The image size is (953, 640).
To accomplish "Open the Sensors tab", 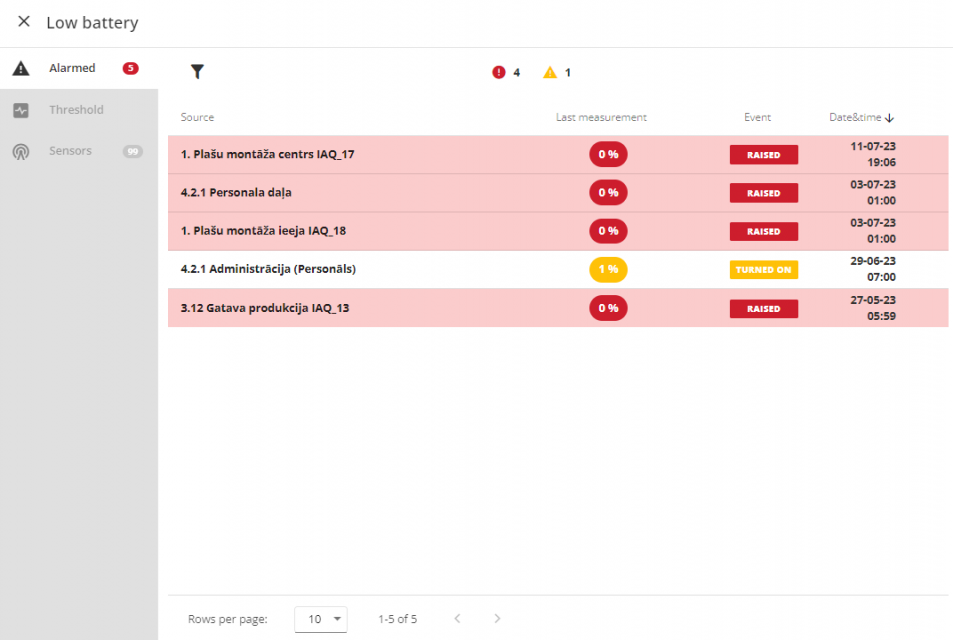I will click(70, 151).
